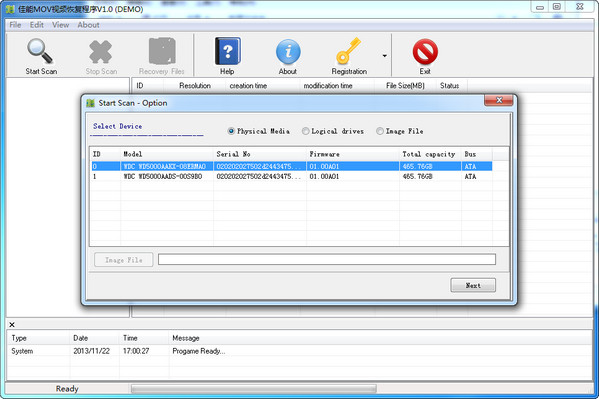The width and height of the screenshot is (599, 399).
Task: Select the Image File radio button
Action: coord(380,131)
